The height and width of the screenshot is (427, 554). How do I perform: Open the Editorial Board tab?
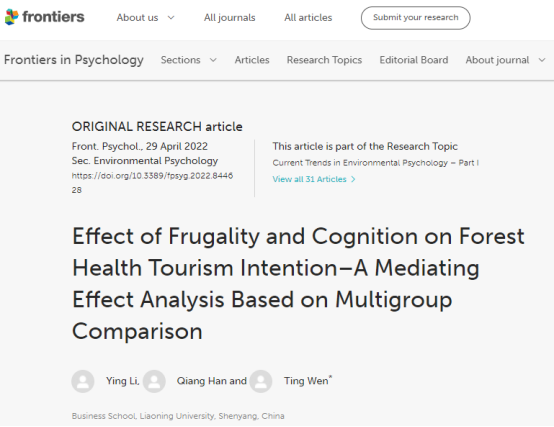pyautogui.click(x=414, y=60)
